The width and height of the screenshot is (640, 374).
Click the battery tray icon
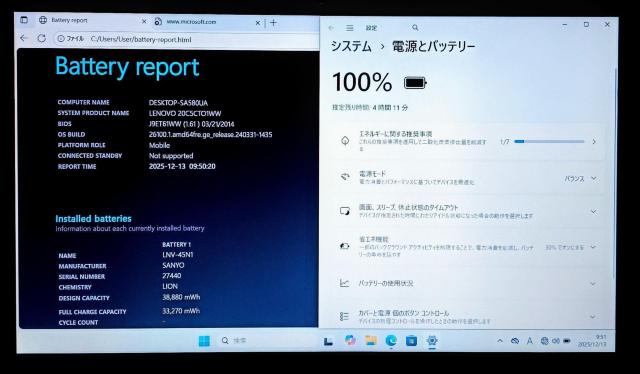[567, 341]
